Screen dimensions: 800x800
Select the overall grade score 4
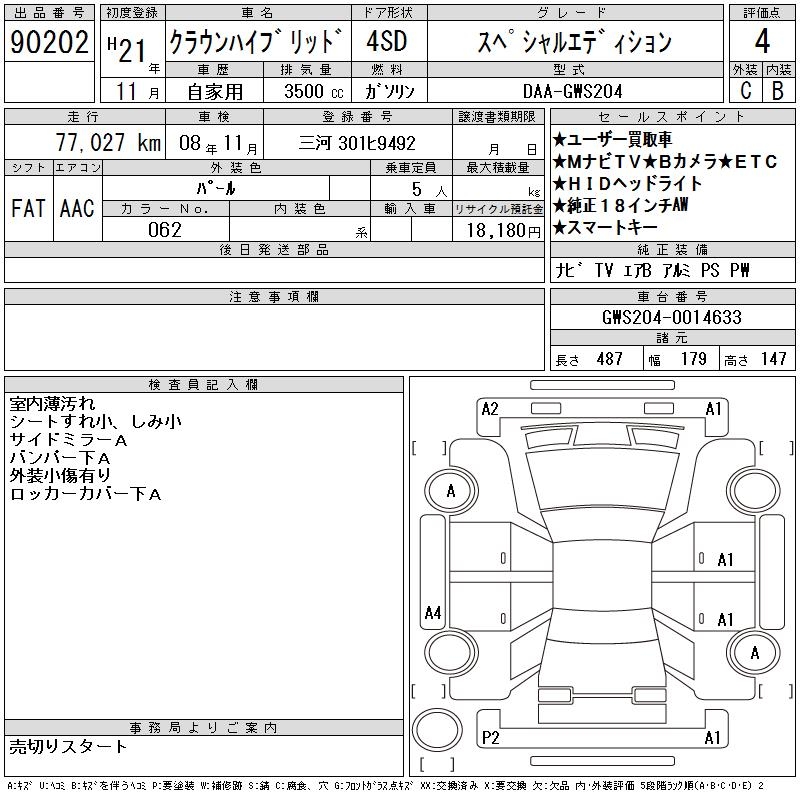pos(762,42)
